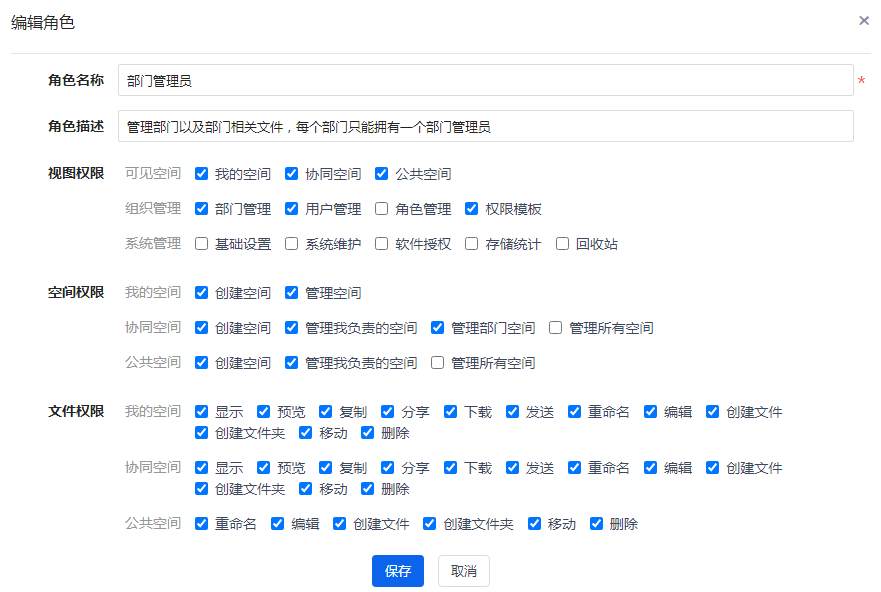Uncheck 重命名 in 协同空间 file permissions
This screenshot has height=592, width=881.
574,467
